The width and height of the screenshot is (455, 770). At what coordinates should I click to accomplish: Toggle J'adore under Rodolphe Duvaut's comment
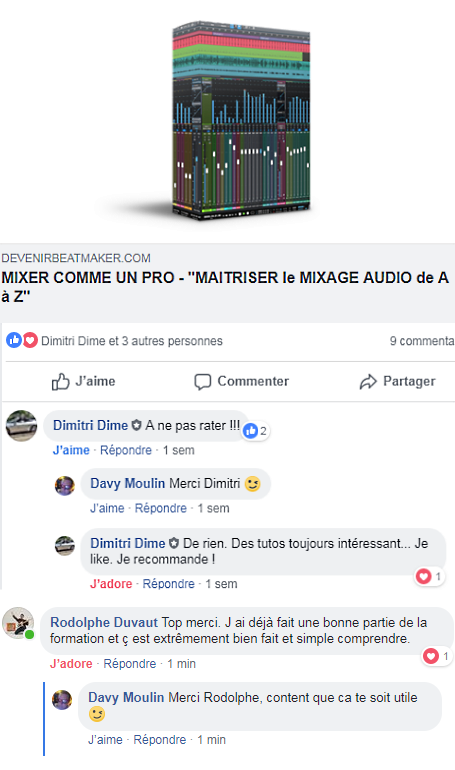tap(71, 664)
